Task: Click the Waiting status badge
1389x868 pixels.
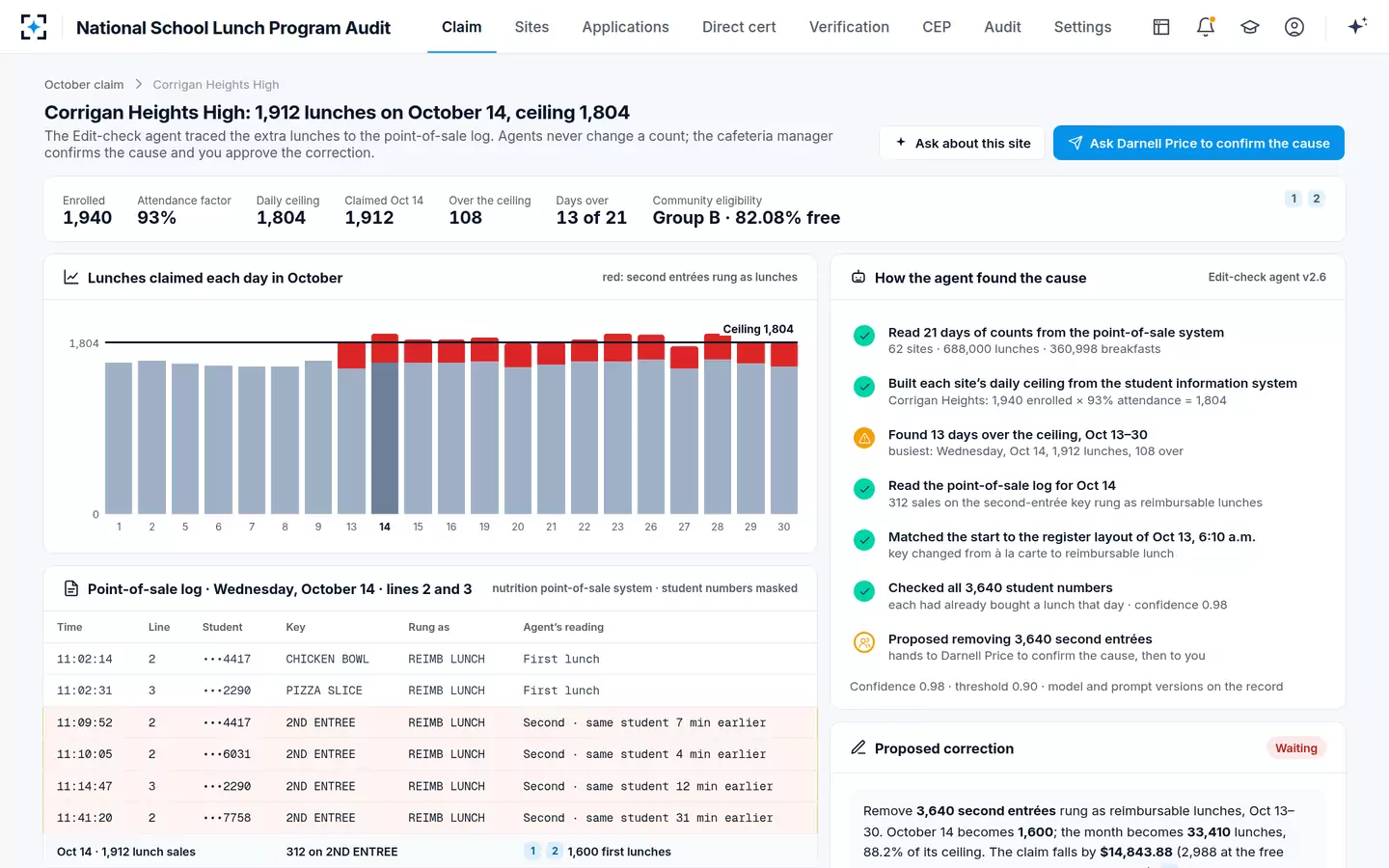Action: [1295, 748]
